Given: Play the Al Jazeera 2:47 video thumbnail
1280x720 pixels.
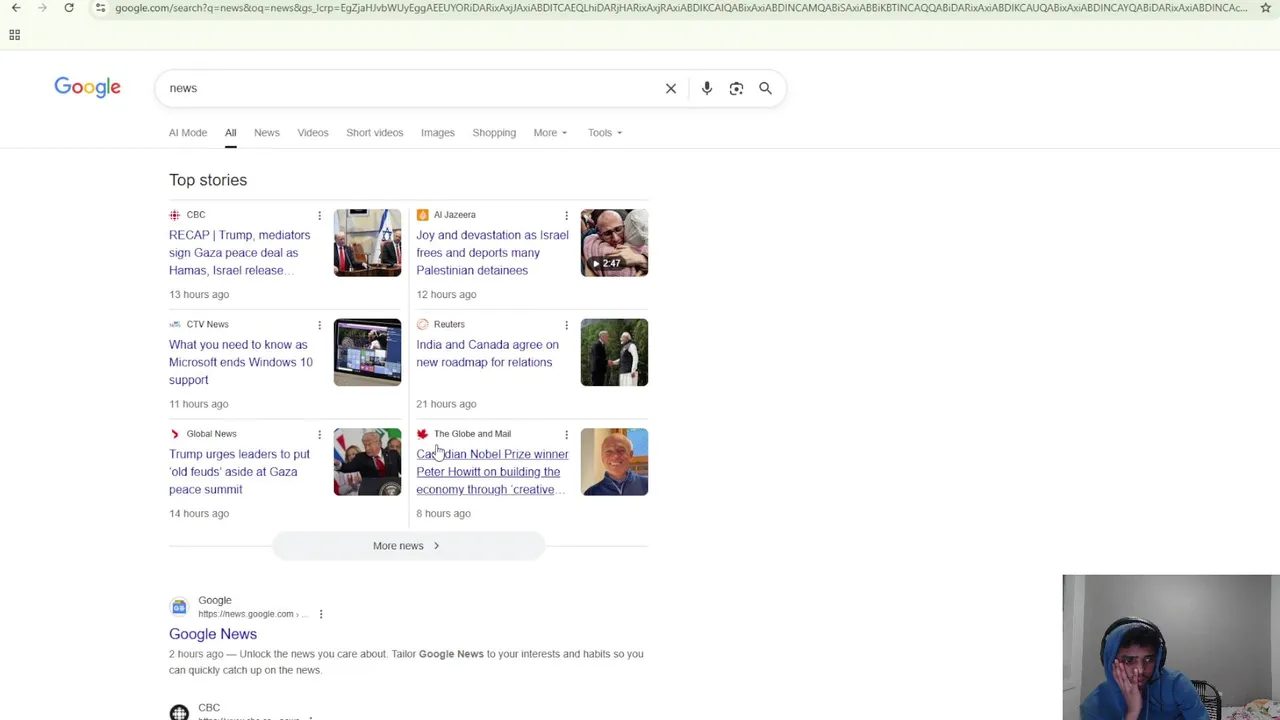Looking at the screenshot, I should point(614,243).
